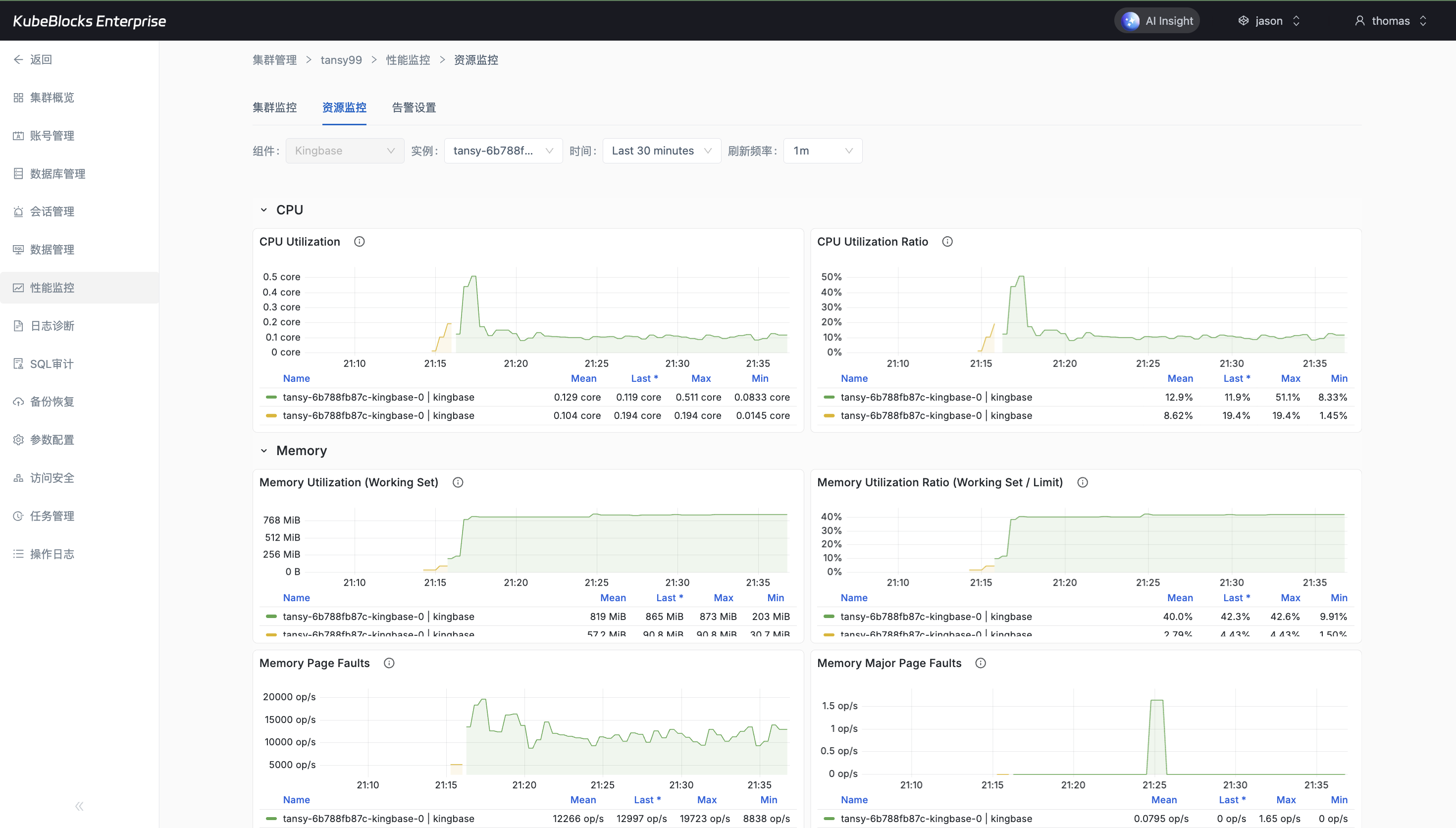Click the back arrow icon beside 返回
The image size is (1456, 828).
pos(18,60)
